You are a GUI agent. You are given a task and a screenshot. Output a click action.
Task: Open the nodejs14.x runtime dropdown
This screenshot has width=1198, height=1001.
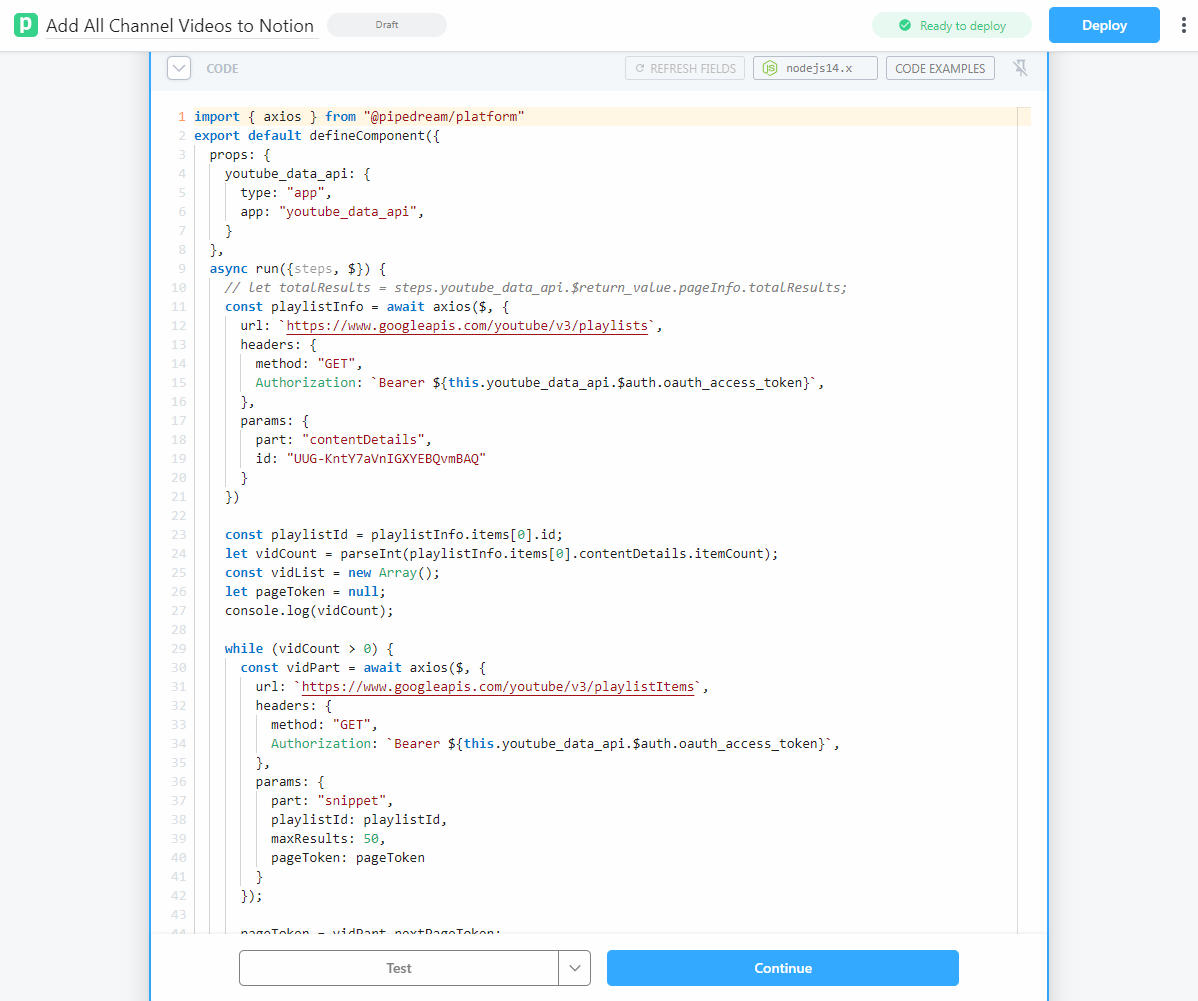click(815, 68)
